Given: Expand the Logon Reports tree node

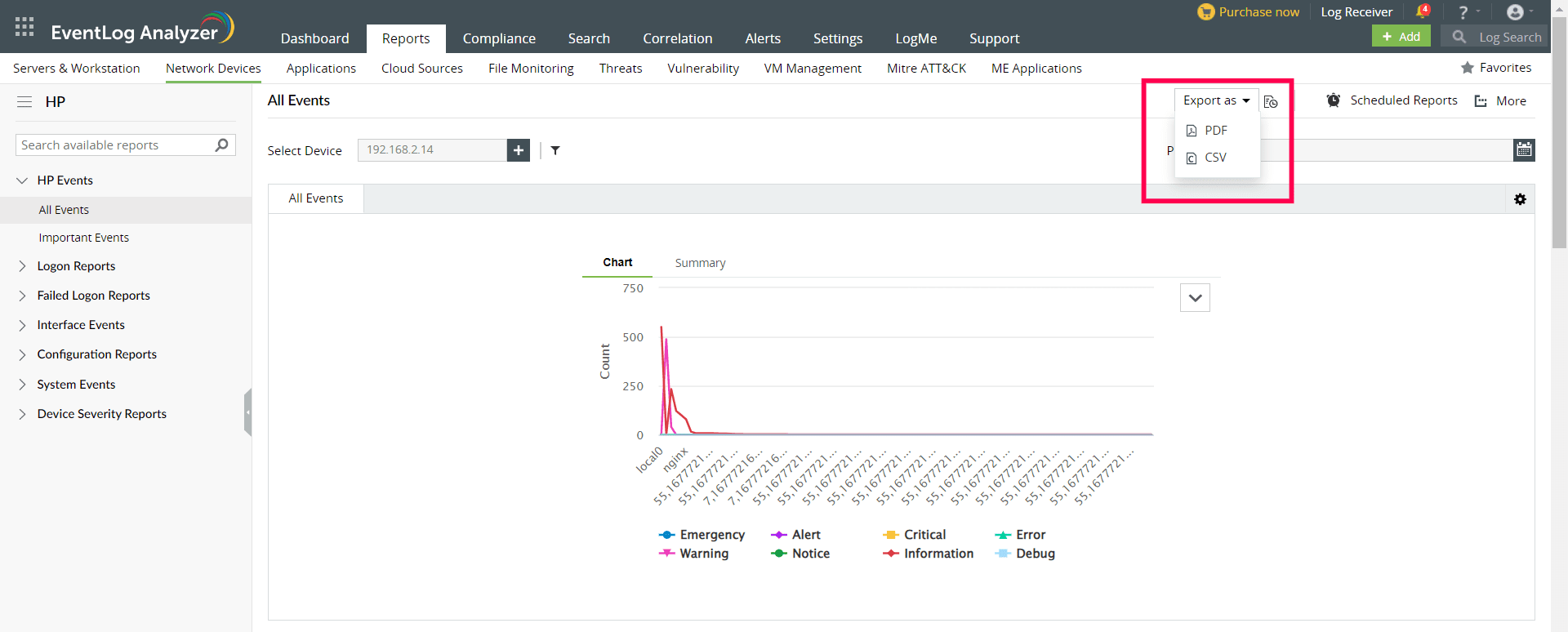Looking at the screenshot, I should [22, 266].
